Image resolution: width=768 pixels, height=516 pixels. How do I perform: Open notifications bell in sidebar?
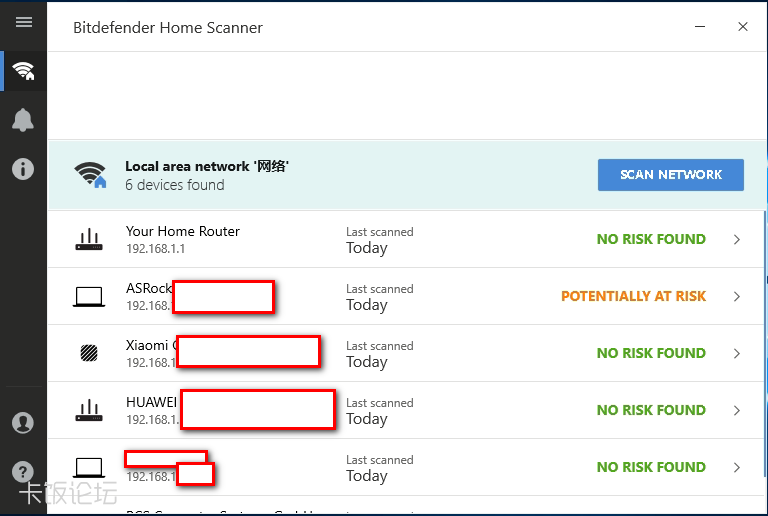pos(23,120)
